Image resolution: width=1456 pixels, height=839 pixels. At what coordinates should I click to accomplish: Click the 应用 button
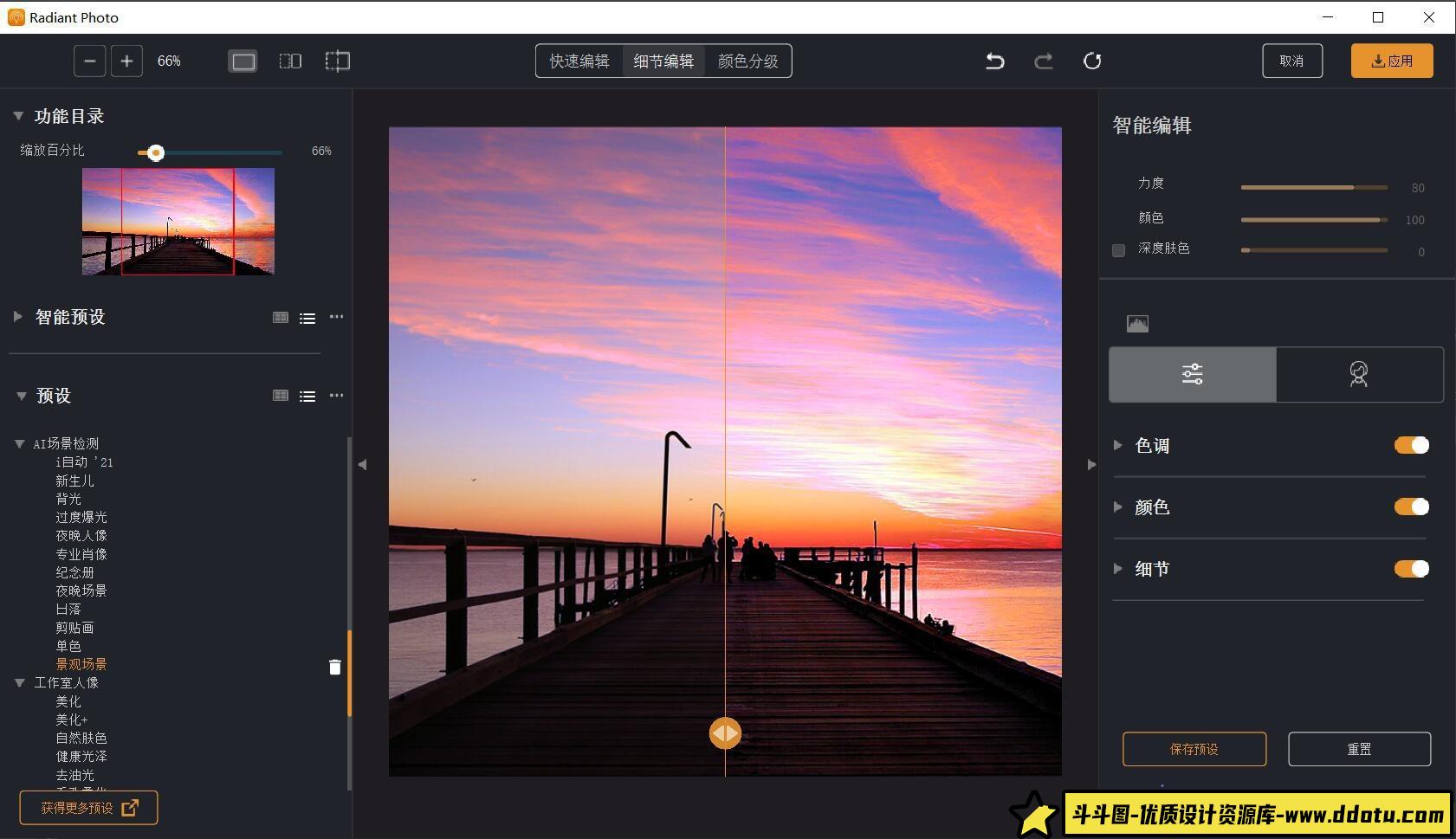click(1392, 61)
